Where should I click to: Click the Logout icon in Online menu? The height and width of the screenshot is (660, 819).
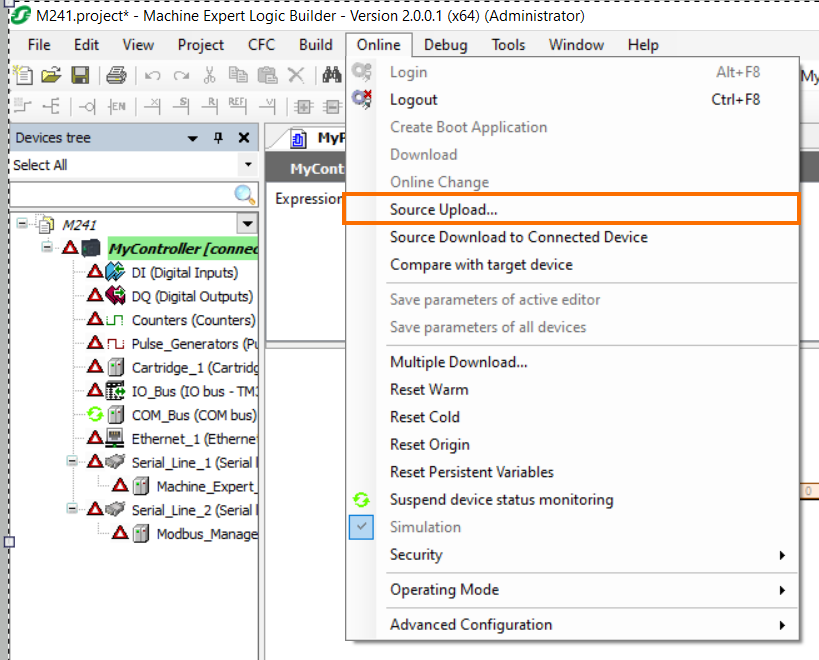[362, 99]
